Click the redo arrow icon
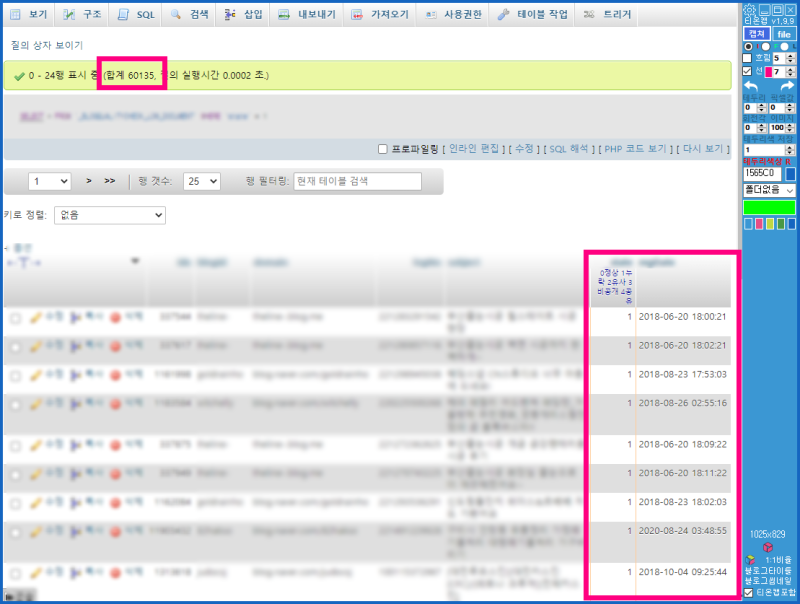The width and height of the screenshot is (800, 604). click(787, 86)
